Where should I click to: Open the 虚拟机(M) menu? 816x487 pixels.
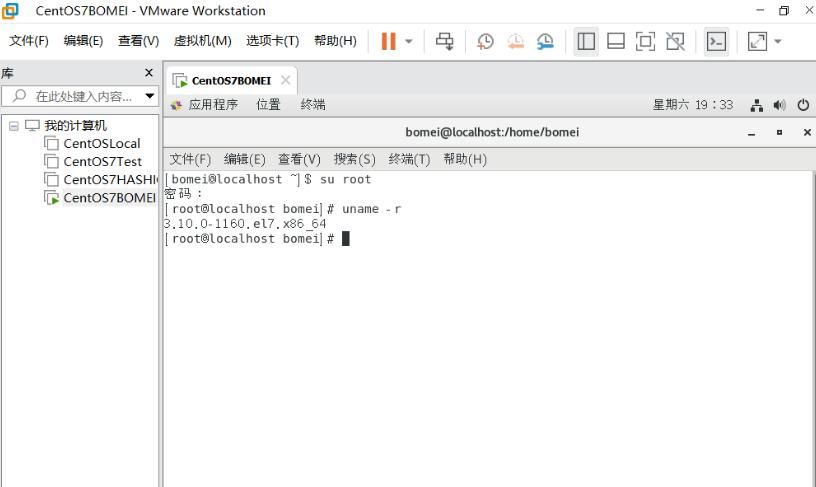pos(202,41)
